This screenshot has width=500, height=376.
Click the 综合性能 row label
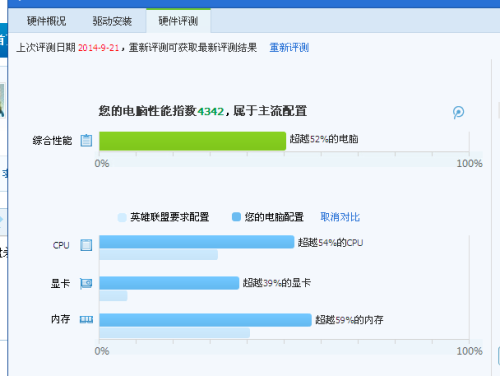point(52,141)
